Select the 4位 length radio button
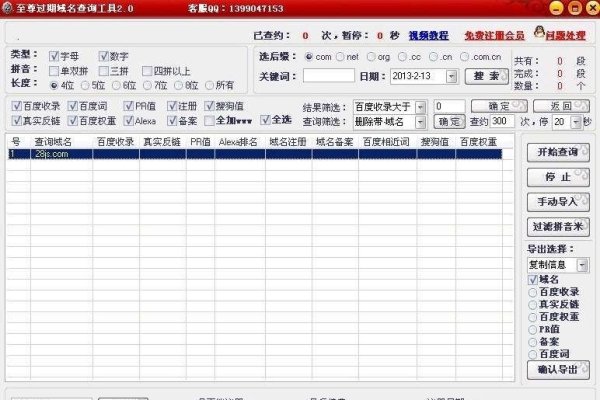Image resolution: width=600 pixels, height=400 pixels. (54, 85)
